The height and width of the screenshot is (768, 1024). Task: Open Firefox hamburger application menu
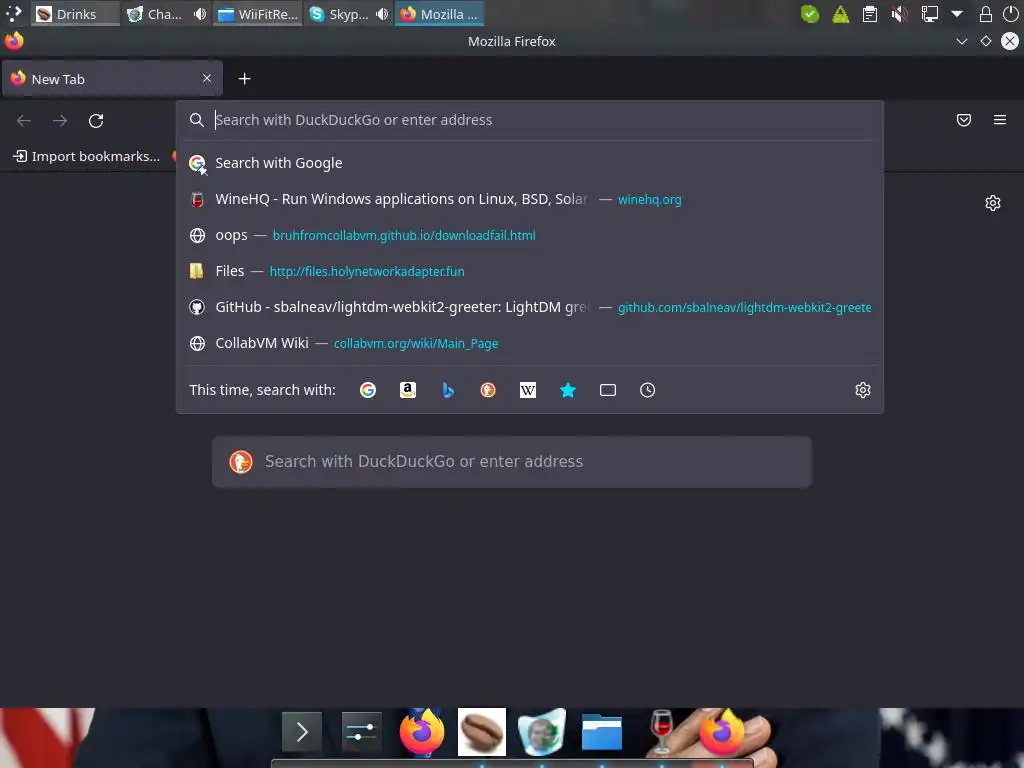click(x=1000, y=120)
